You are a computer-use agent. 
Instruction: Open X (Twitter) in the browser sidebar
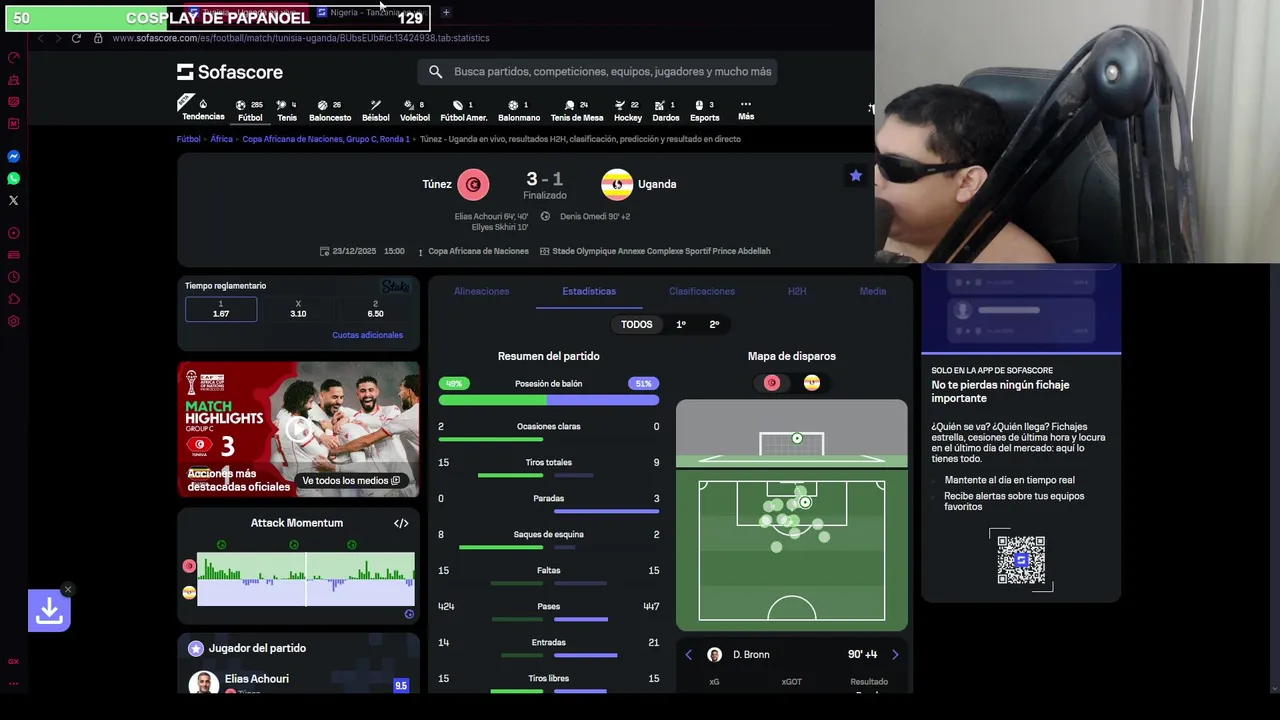point(14,200)
